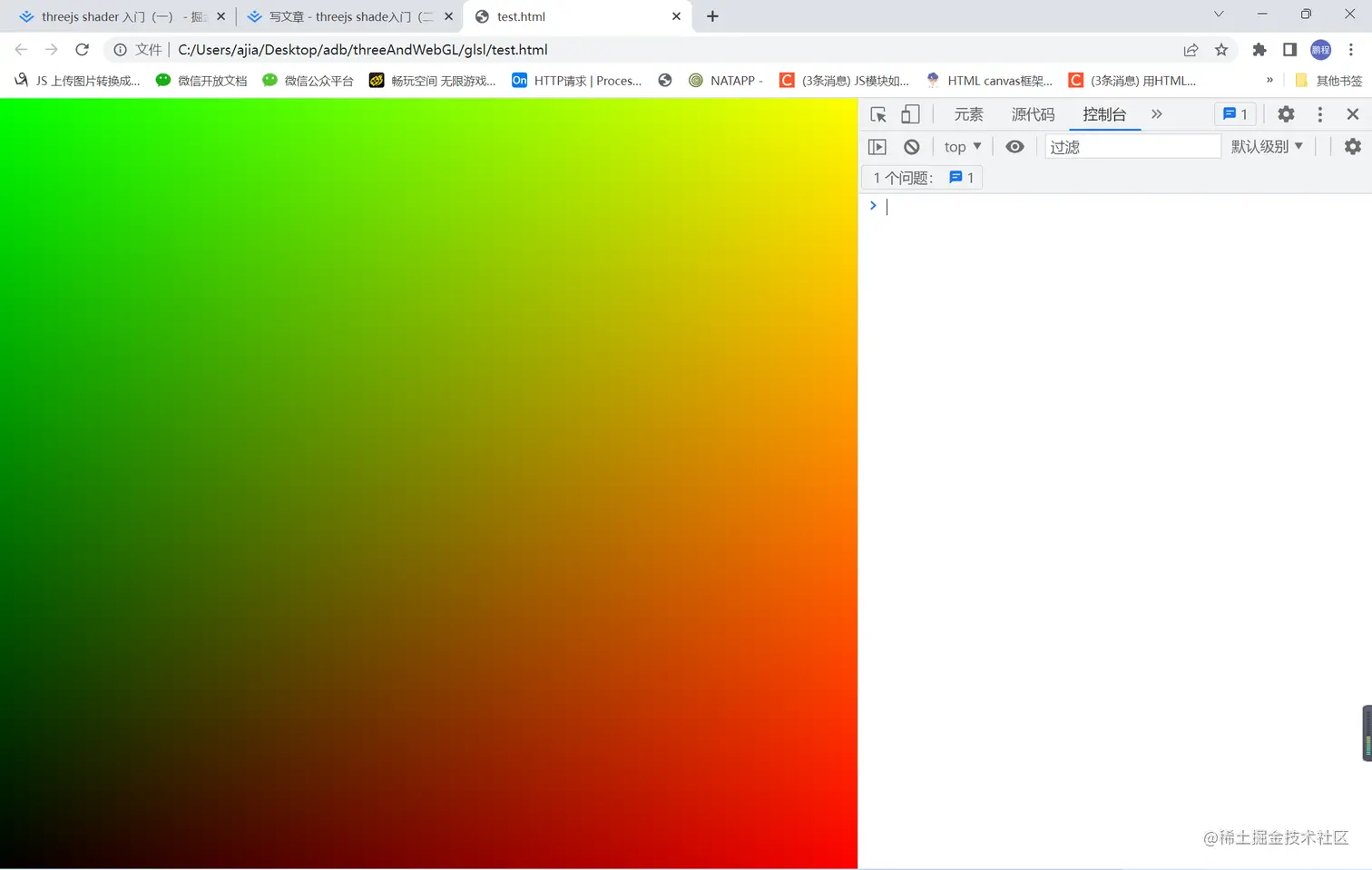Minimize the browser window

click(x=1262, y=14)
